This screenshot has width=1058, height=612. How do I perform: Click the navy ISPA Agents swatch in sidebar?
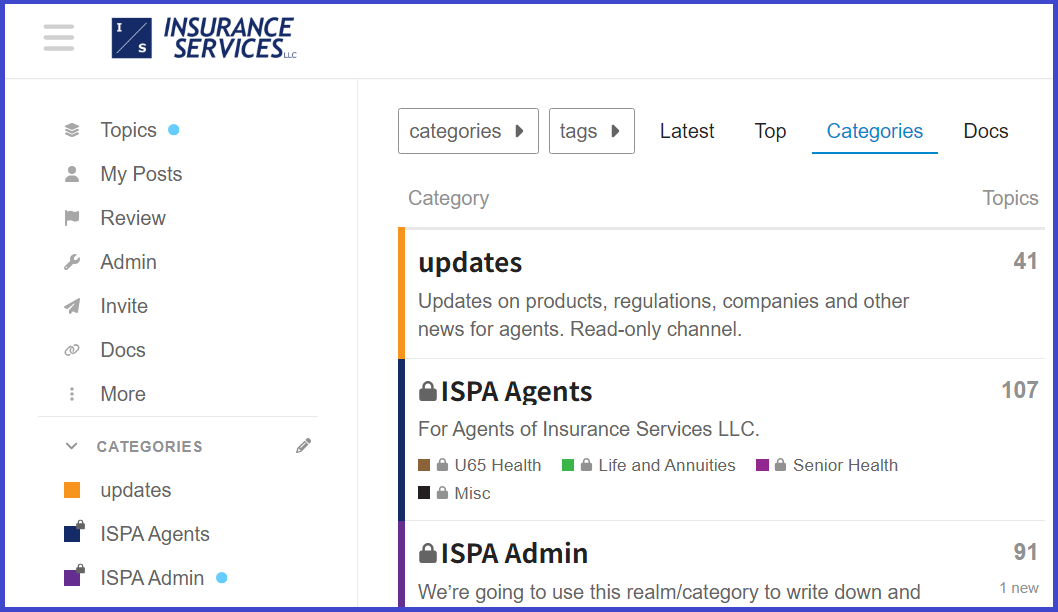pyautogui.click(x=74, y=532)
